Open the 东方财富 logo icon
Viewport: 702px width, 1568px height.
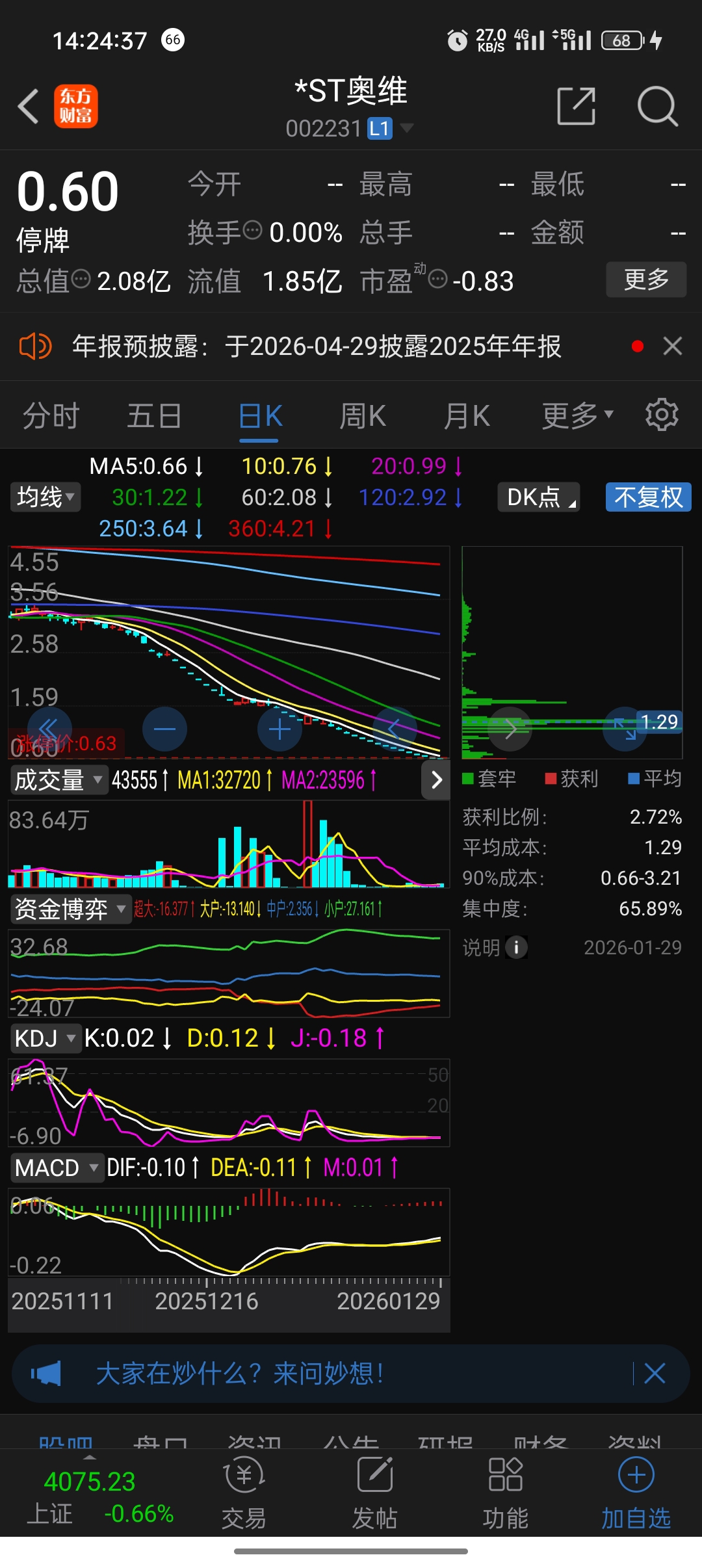[x=76, y=106]
